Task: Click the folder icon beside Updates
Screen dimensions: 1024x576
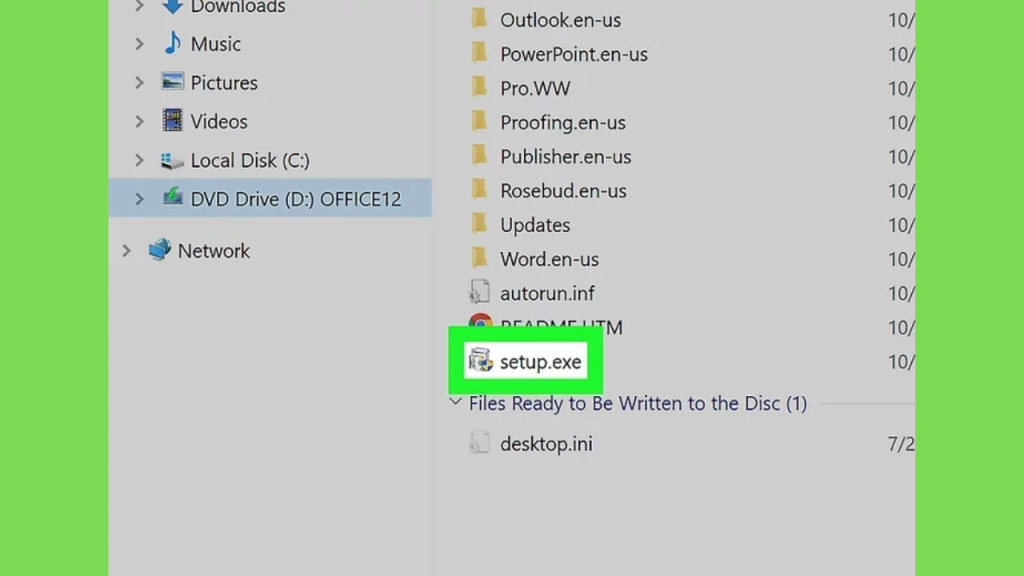Action: coord(479,223)
